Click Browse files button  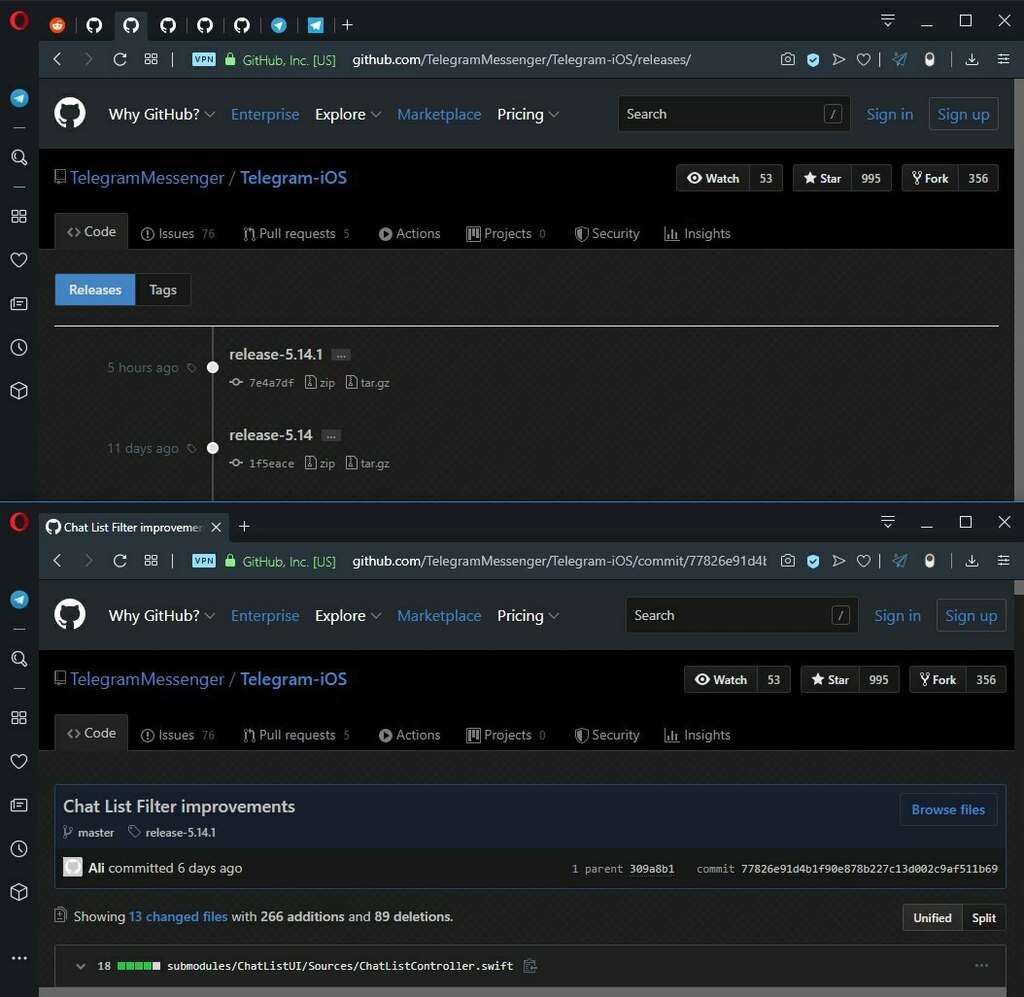pyautogui.click(x=948, y=810)
